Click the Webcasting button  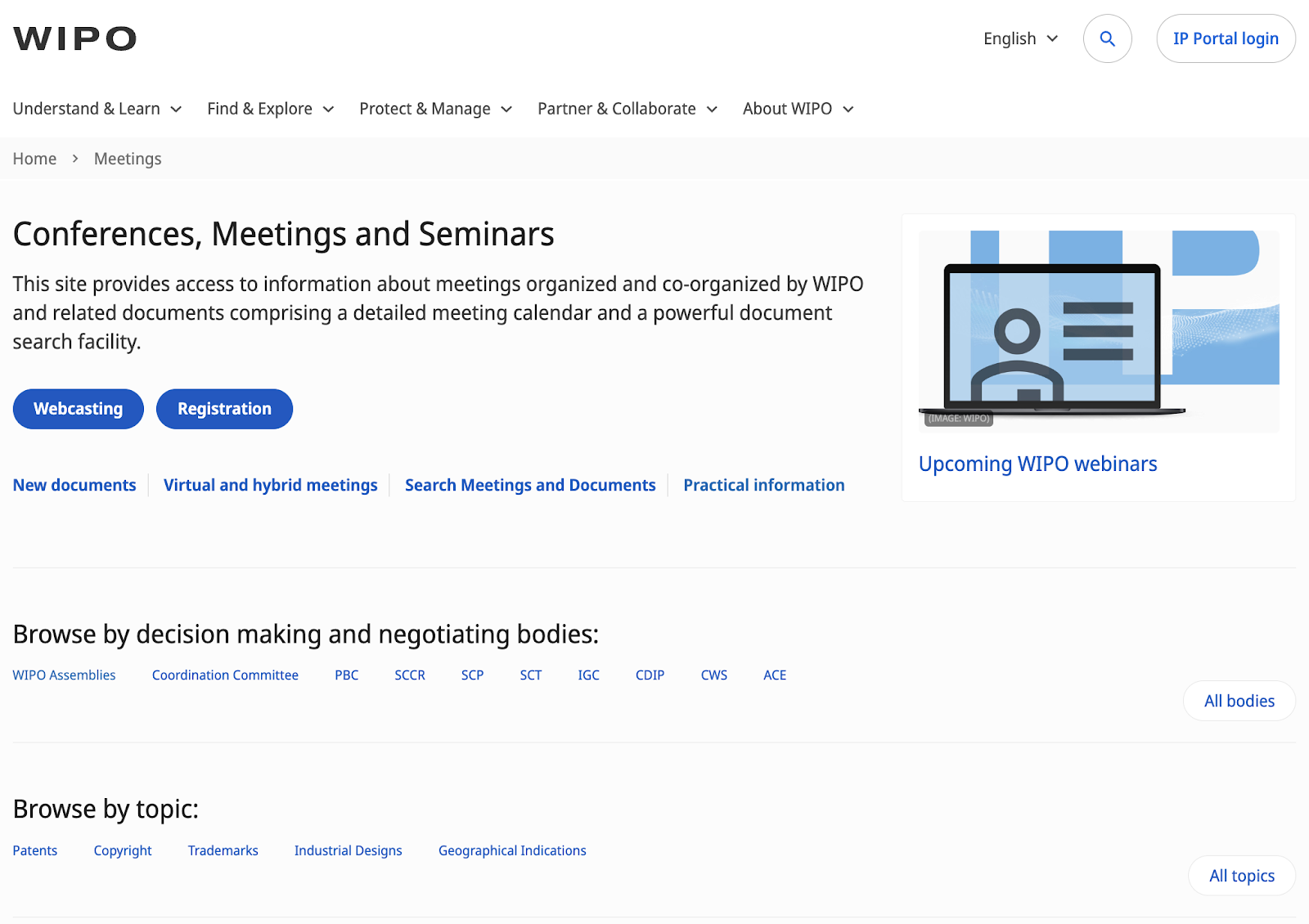point(79,409)
